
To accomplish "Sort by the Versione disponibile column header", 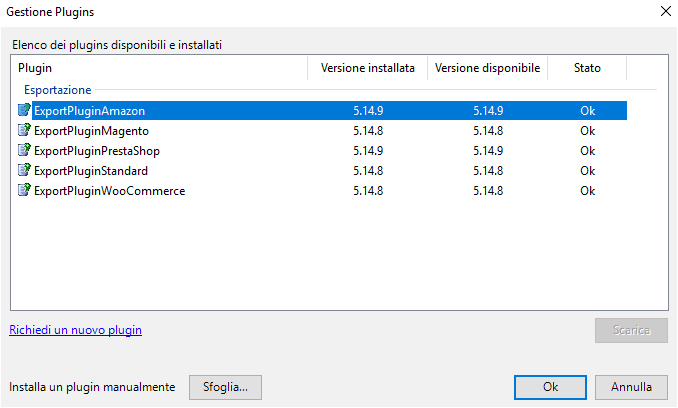I will pyautogui.click(x=487, y=68).
